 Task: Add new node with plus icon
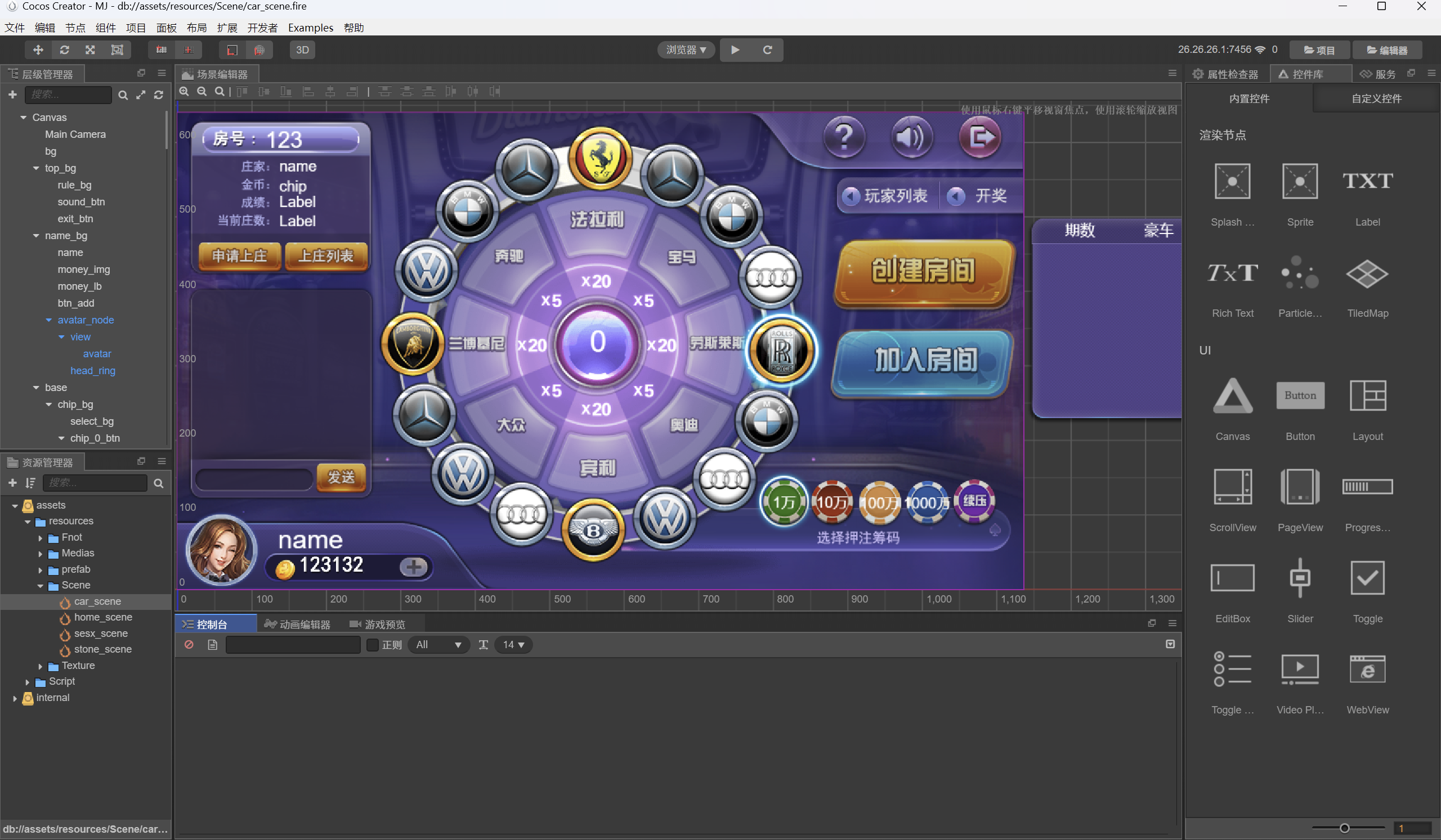click(12, 95)
